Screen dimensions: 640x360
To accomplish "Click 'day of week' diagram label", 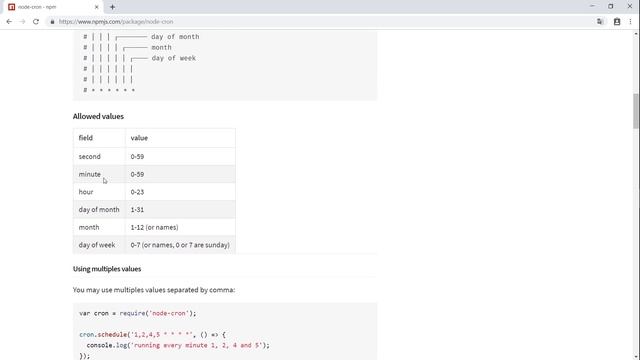I will tap(173, 58).
